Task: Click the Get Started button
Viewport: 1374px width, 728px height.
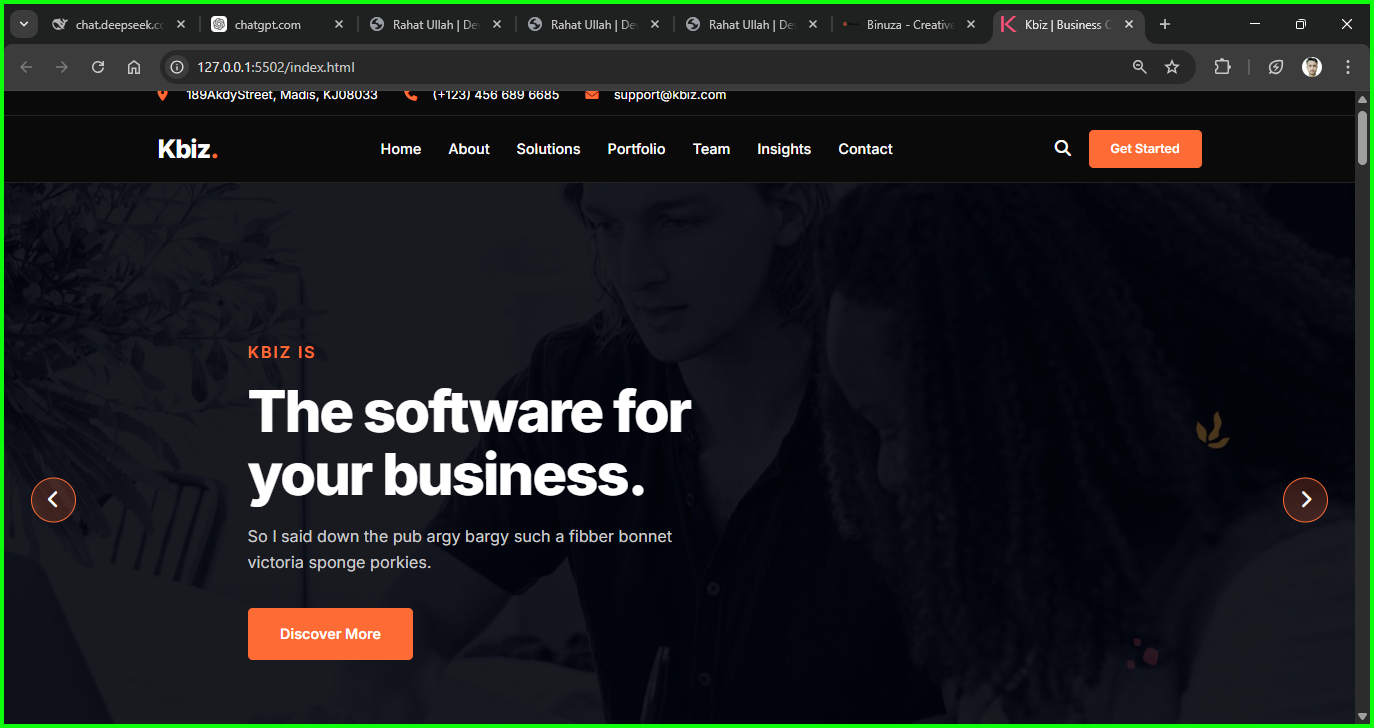Action: [1145, 148]
